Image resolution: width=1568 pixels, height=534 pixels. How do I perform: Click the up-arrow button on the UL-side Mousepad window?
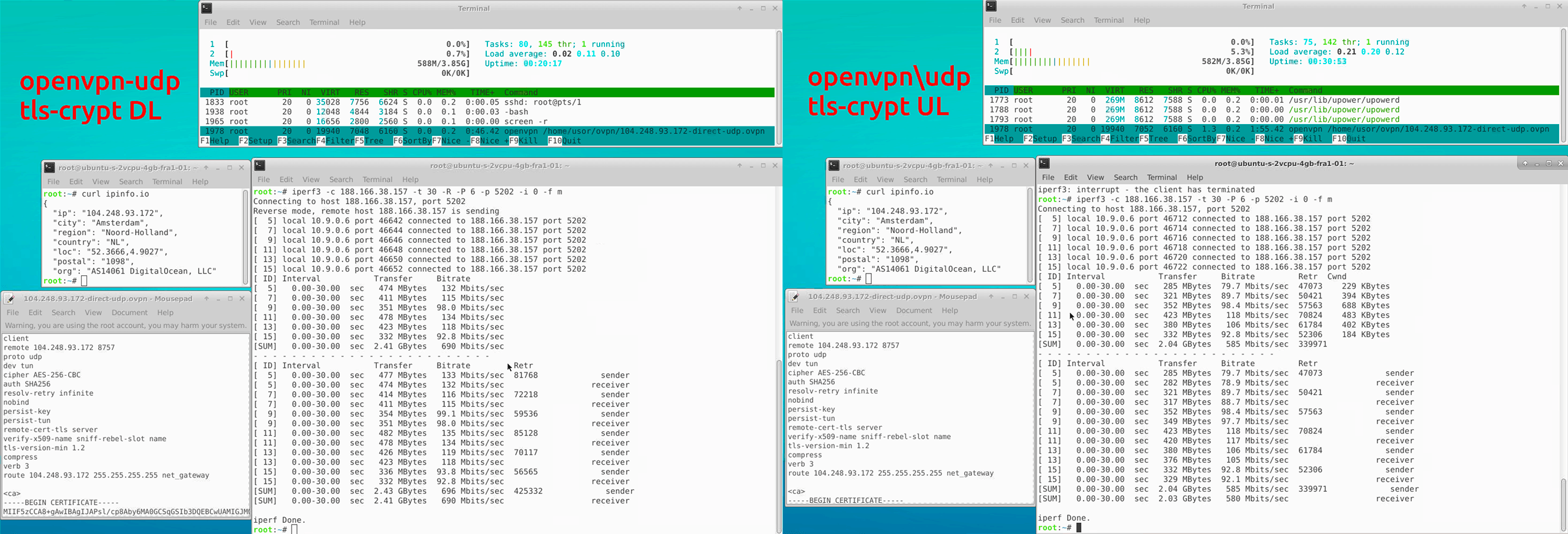(991, 296)
